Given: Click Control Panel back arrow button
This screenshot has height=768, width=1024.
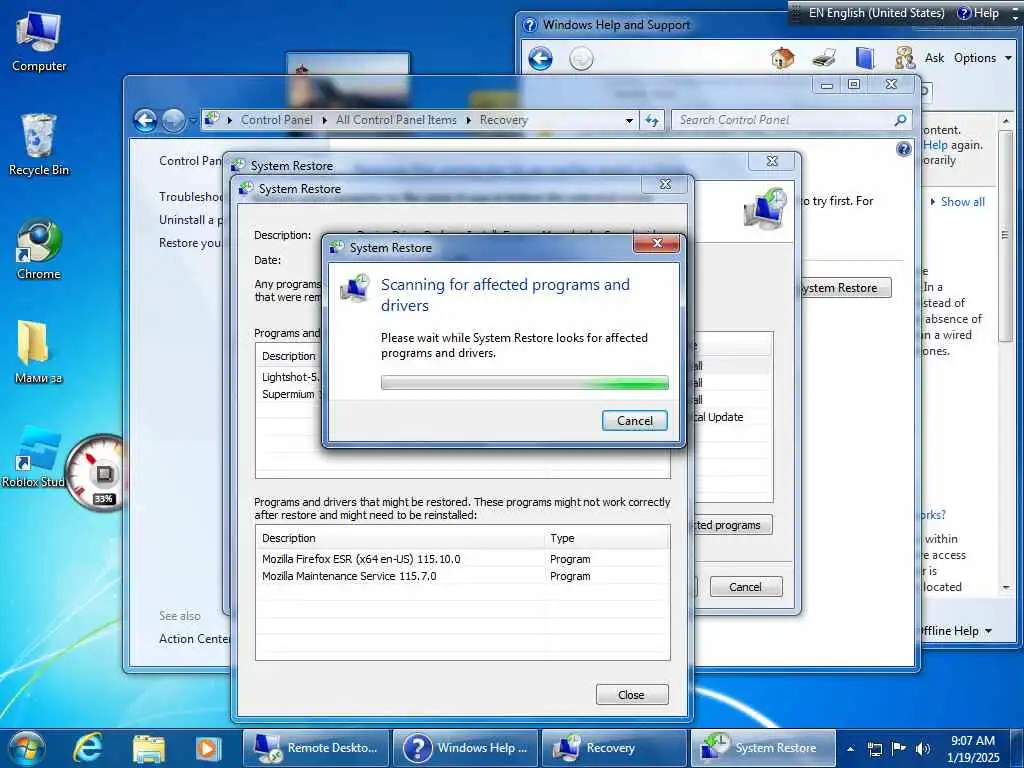Looking at the screenshot, I should (145, 120).
